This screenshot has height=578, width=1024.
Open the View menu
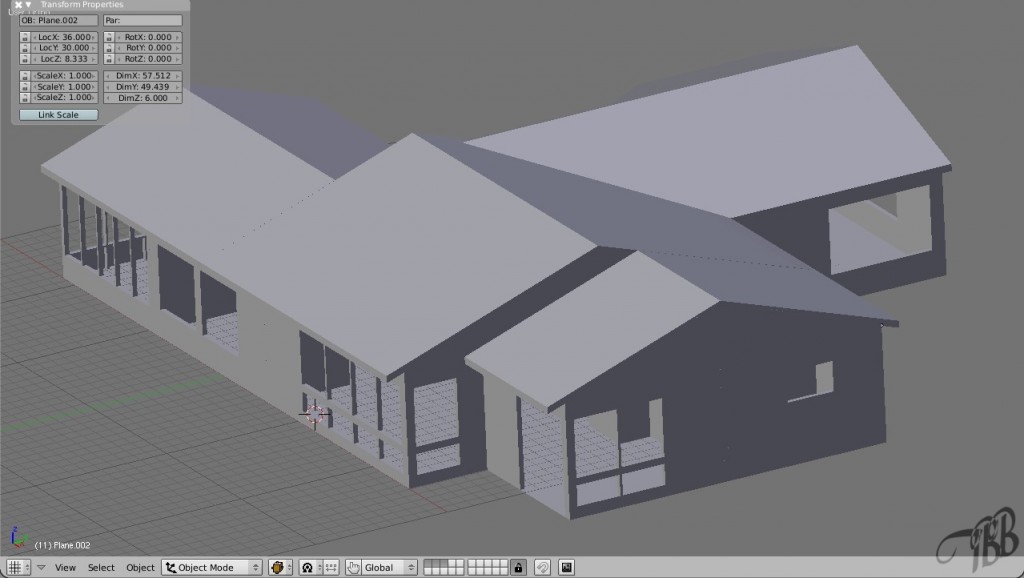[65, 568]
